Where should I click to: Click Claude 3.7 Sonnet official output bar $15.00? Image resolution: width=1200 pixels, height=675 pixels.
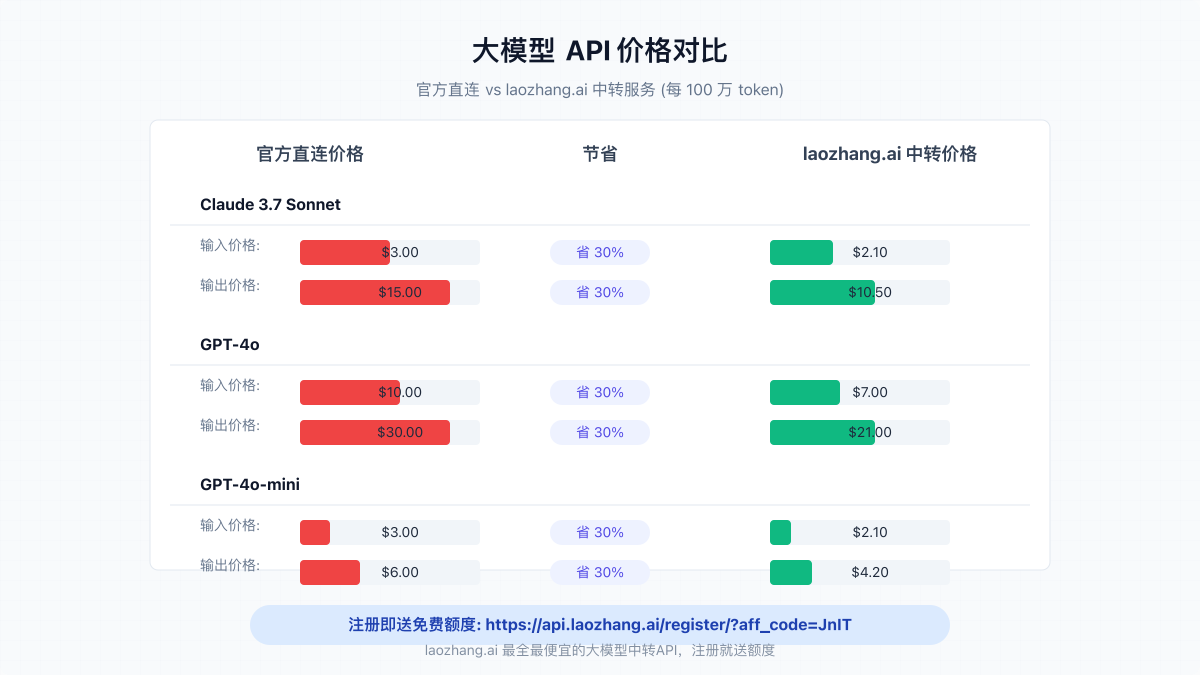click(390, 292)
